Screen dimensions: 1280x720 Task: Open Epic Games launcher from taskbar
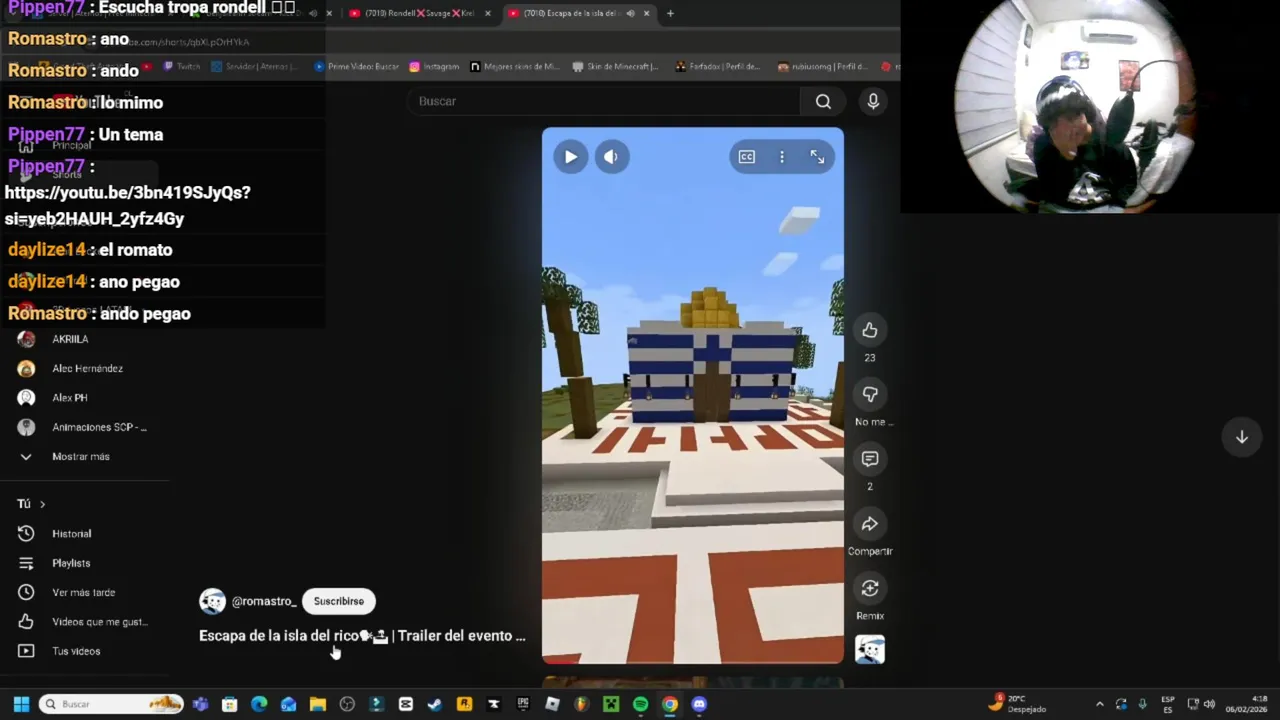[x=523, y=704]
